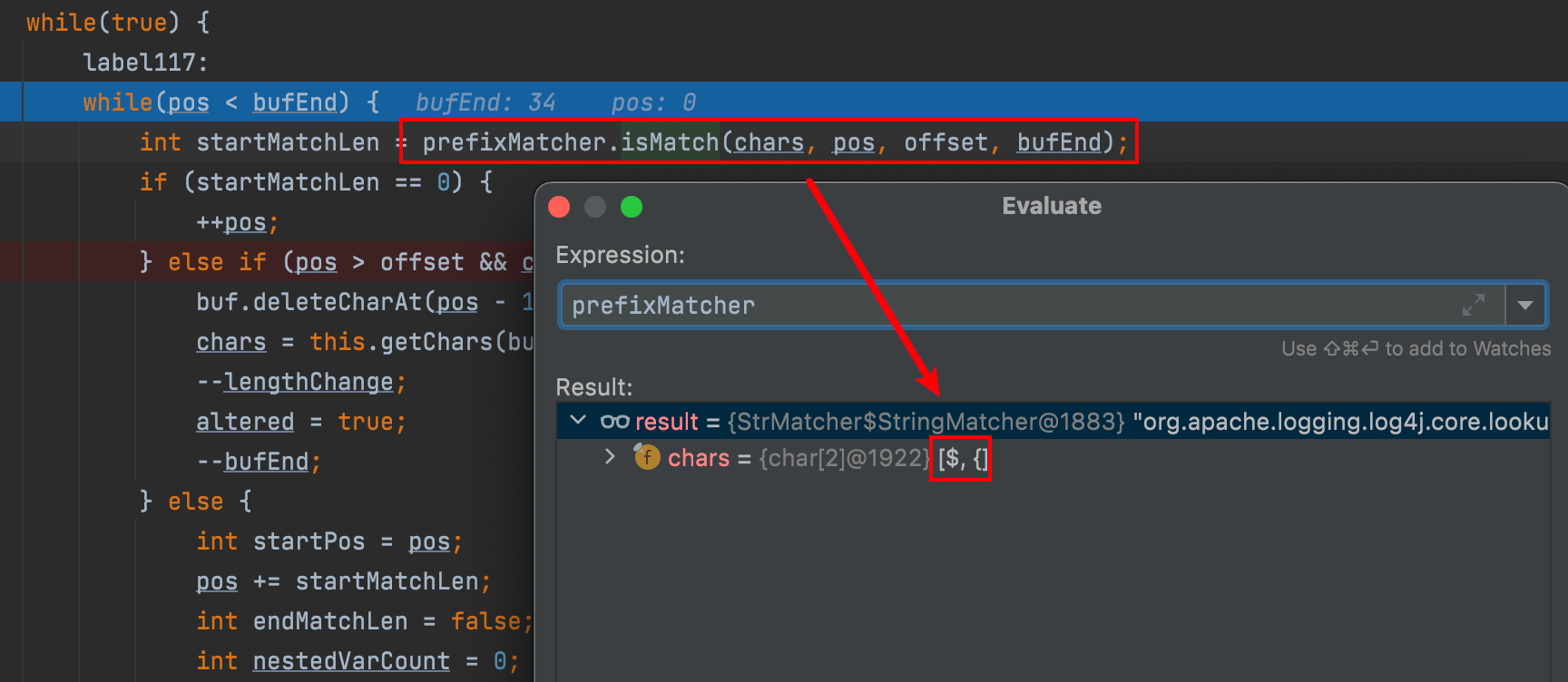Select the result StrMatcher$StringMatcher row
The height and width of the screenshot is (682, 1568).
pyautogui.click(x=1089, y=422)
